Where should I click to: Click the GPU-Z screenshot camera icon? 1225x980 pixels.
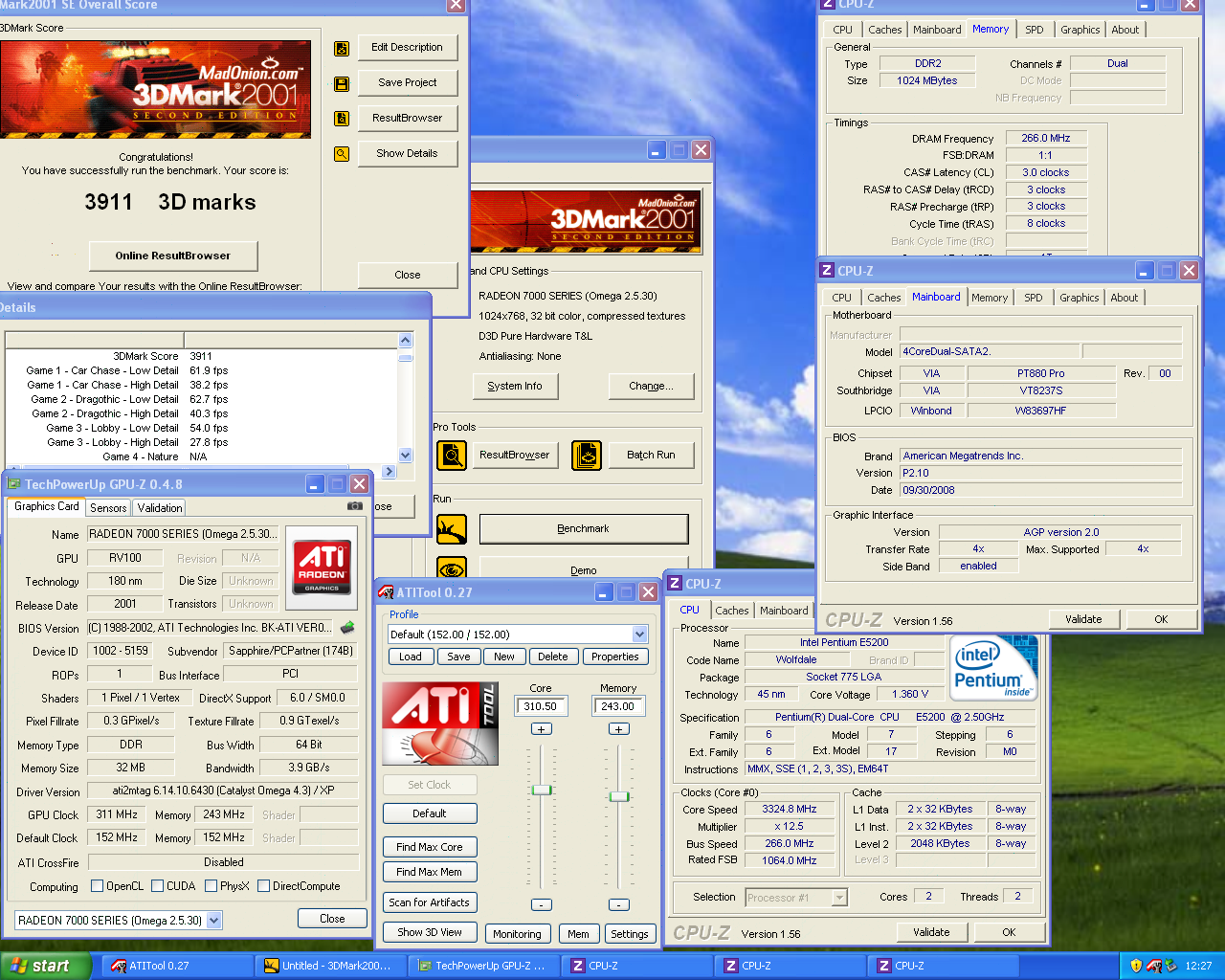(x=355, y=506)
